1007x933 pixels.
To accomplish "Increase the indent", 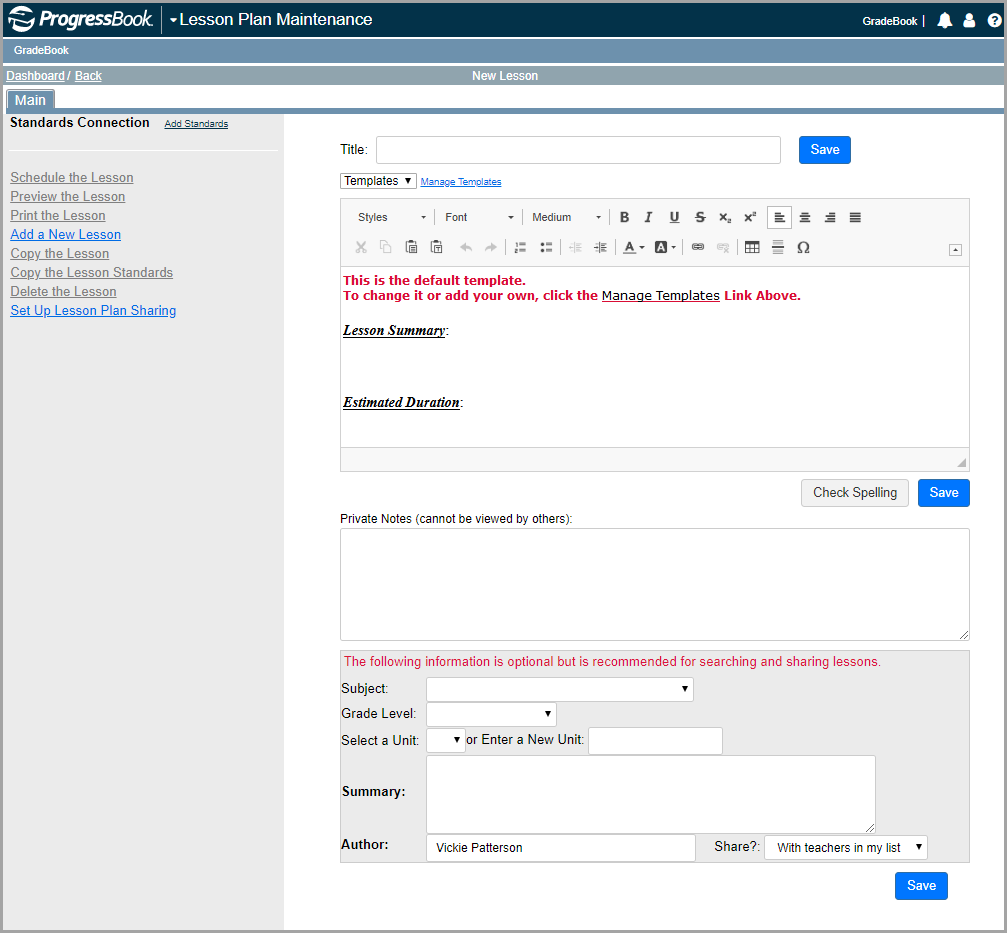I will (600, 247).
